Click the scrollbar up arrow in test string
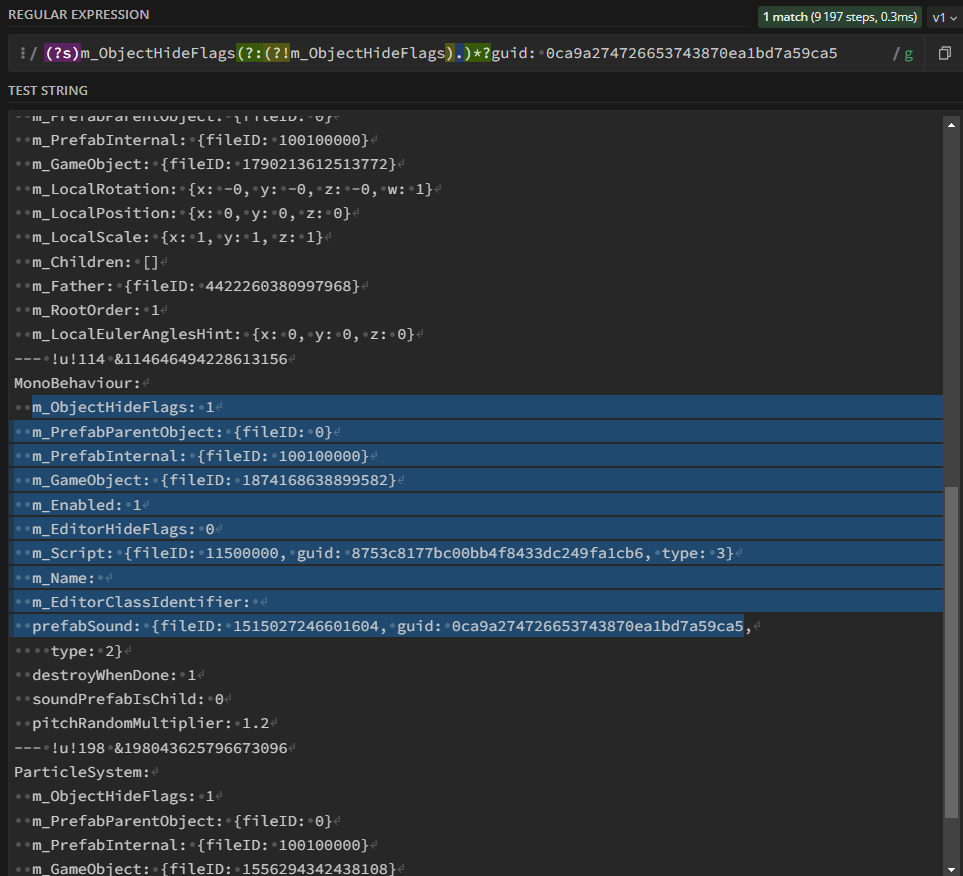 (x=951, y=123)
